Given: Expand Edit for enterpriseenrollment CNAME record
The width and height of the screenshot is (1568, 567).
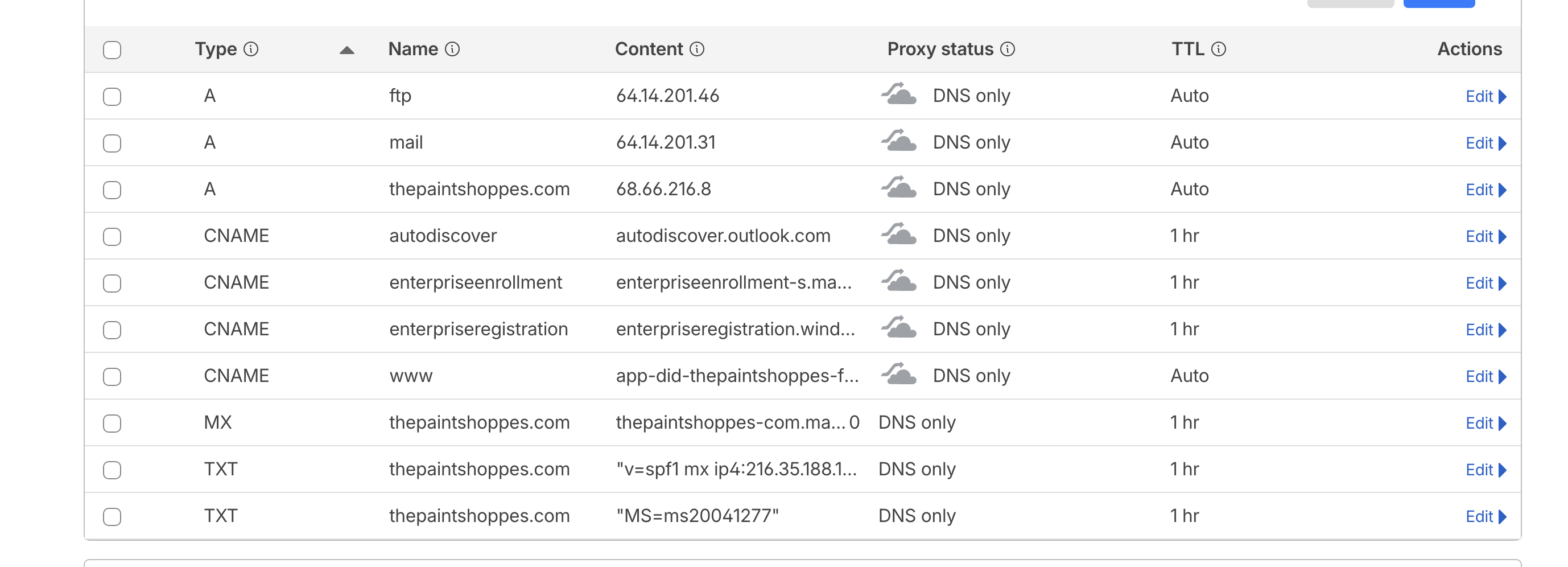Looking at the screenshot, I should pyautogui.click(x=1484, y=283).
